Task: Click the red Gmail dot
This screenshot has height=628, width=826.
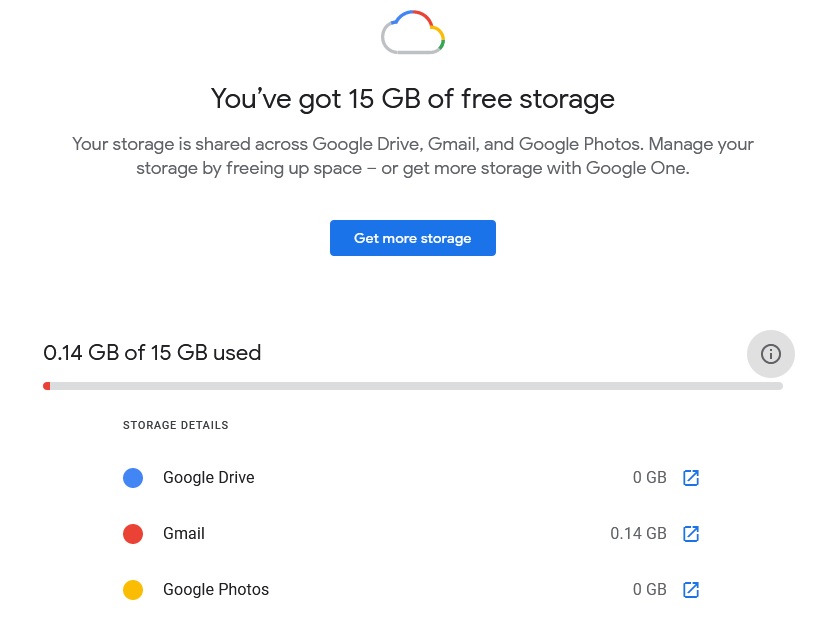Action: click(x=133, y=534)
